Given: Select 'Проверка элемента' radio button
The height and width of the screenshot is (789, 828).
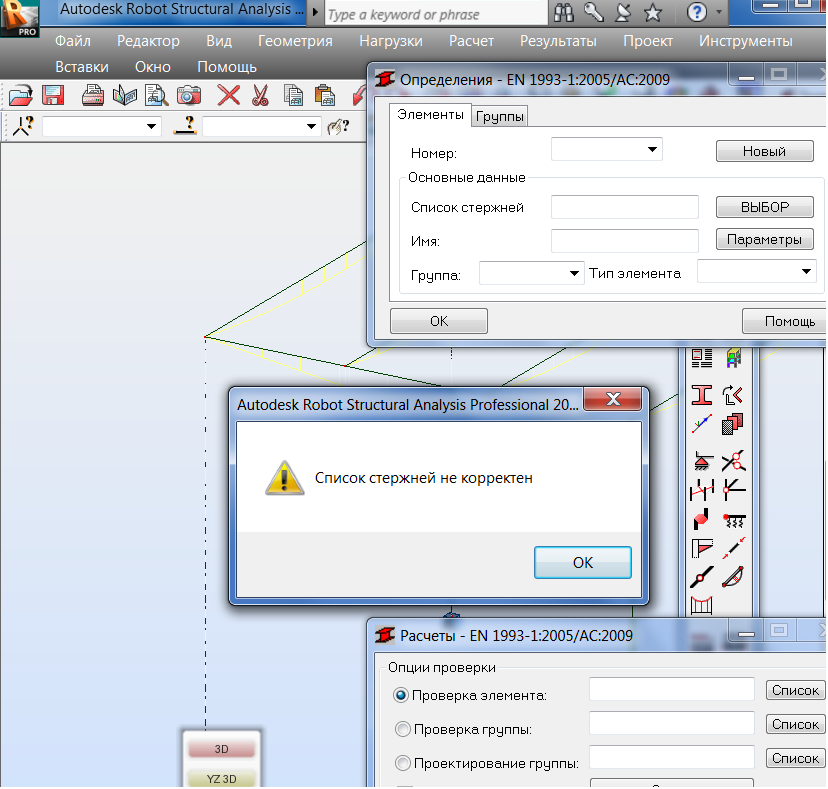Looking at the screenshot, I should 401,696.
